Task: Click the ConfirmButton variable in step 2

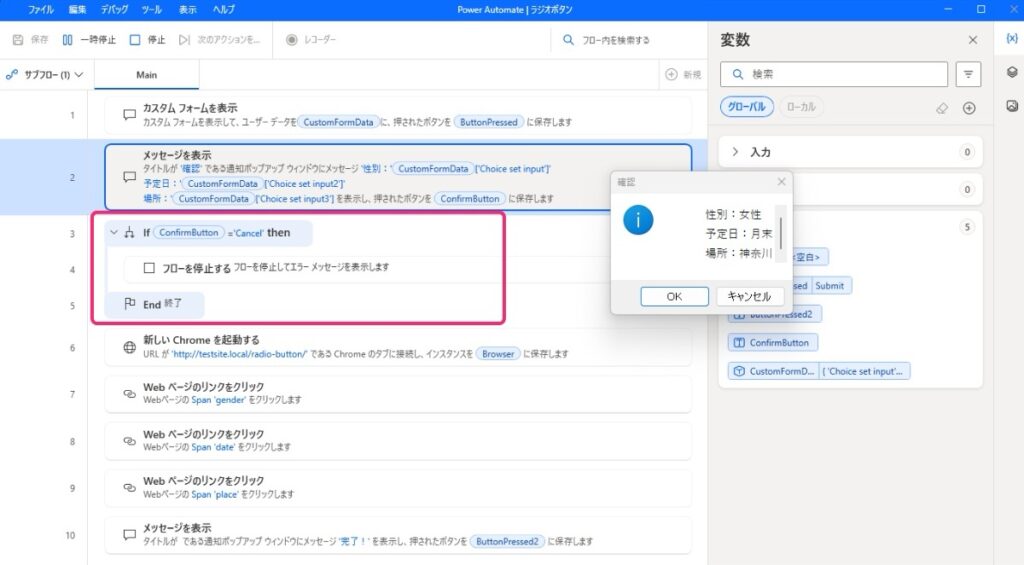Action: point(470,199)
